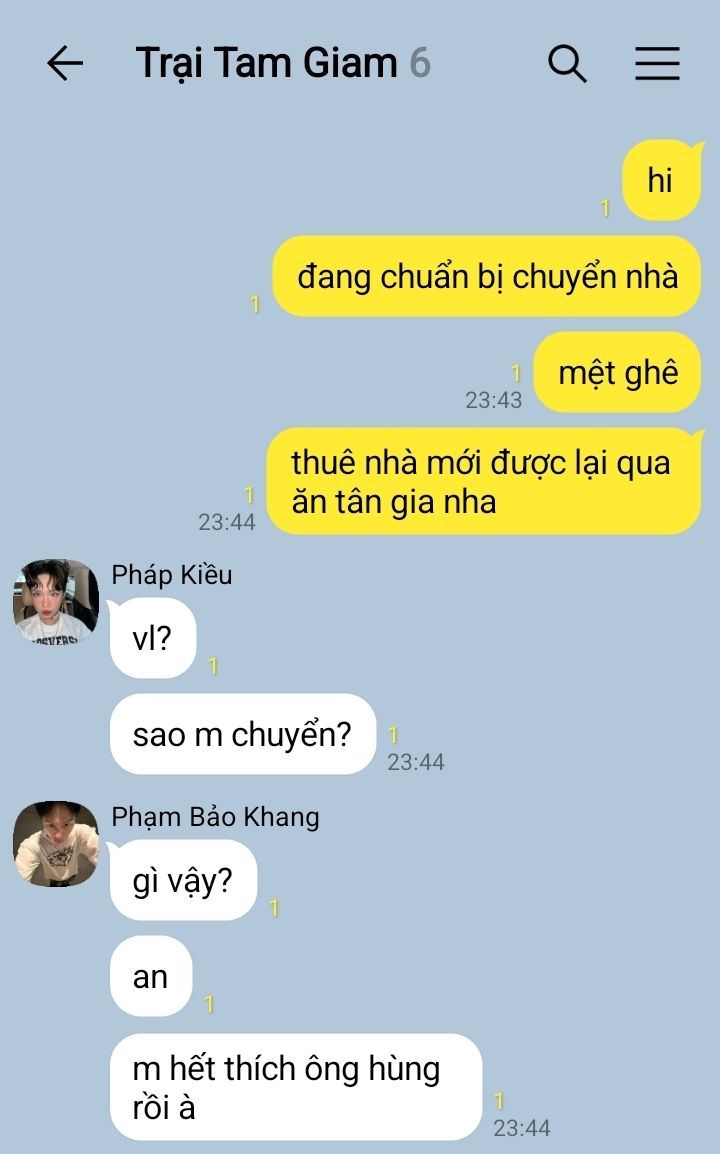This screenshot has width=720, height=1154.
Task: Select the yellow "hi" message bubble
Action: 661,180
